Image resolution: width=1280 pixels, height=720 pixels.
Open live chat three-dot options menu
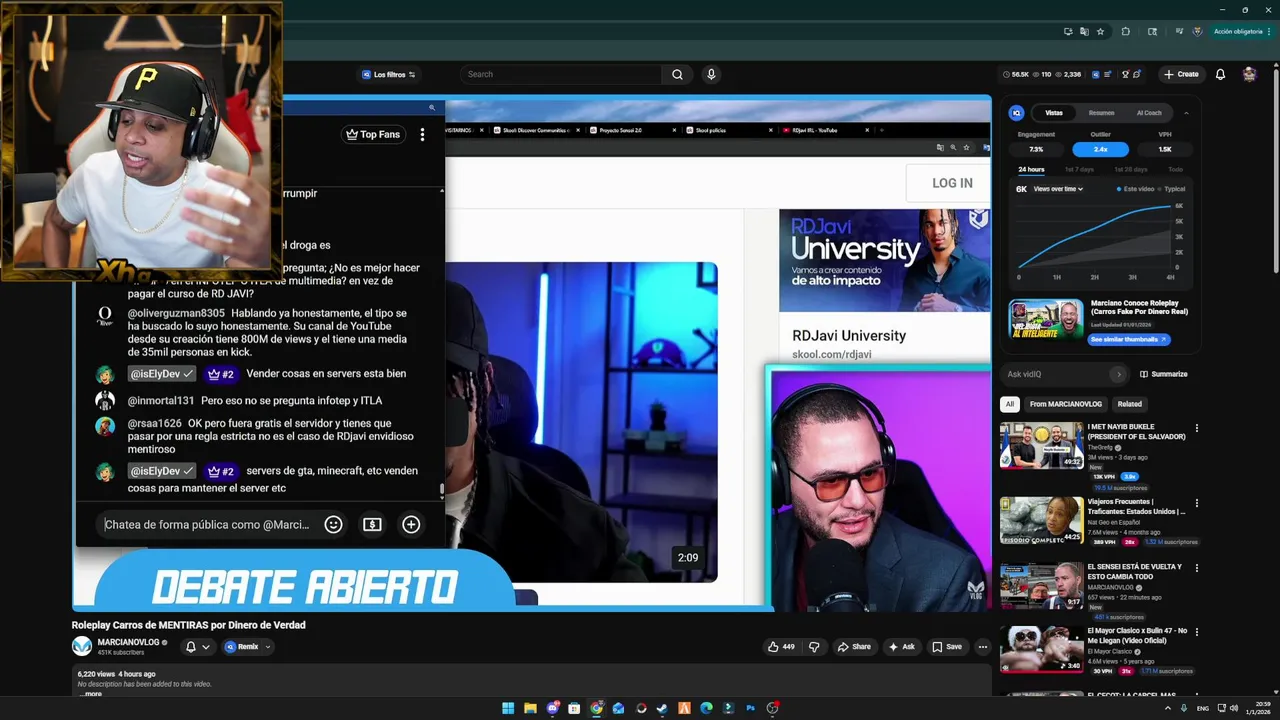(x=422, y=134)
